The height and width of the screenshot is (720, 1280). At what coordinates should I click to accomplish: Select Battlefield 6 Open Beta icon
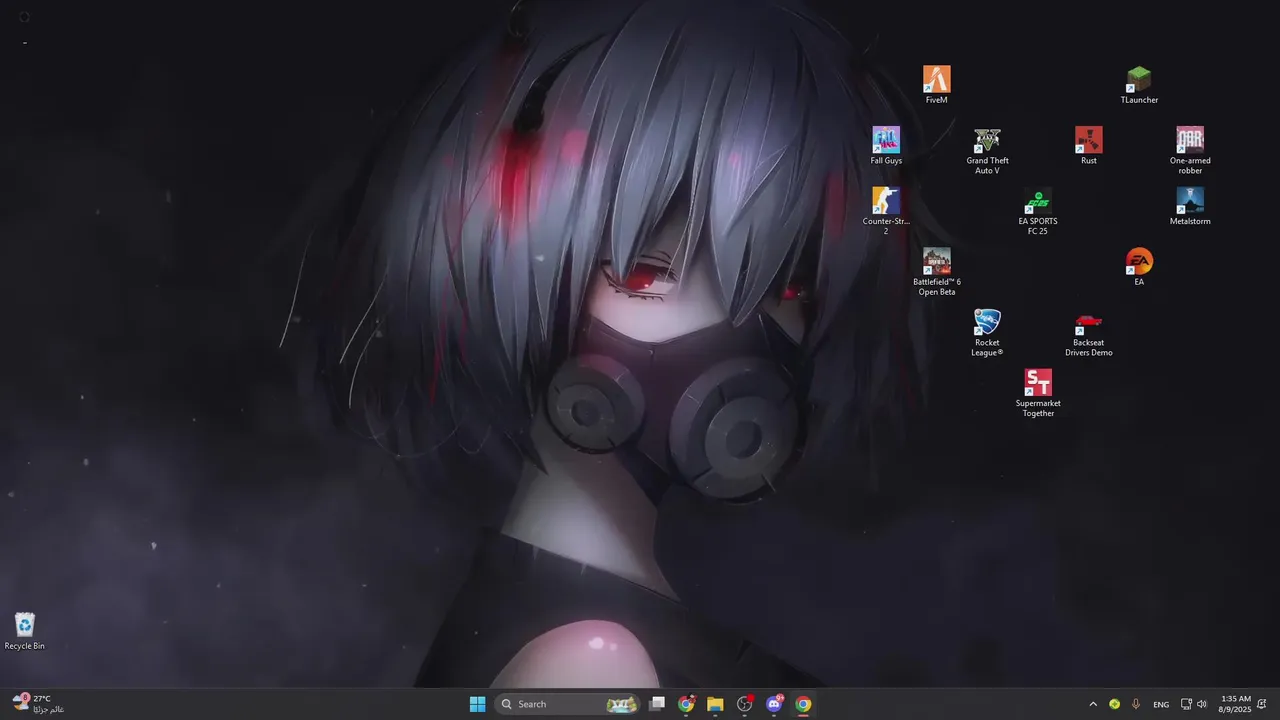(x=937, y=272)
